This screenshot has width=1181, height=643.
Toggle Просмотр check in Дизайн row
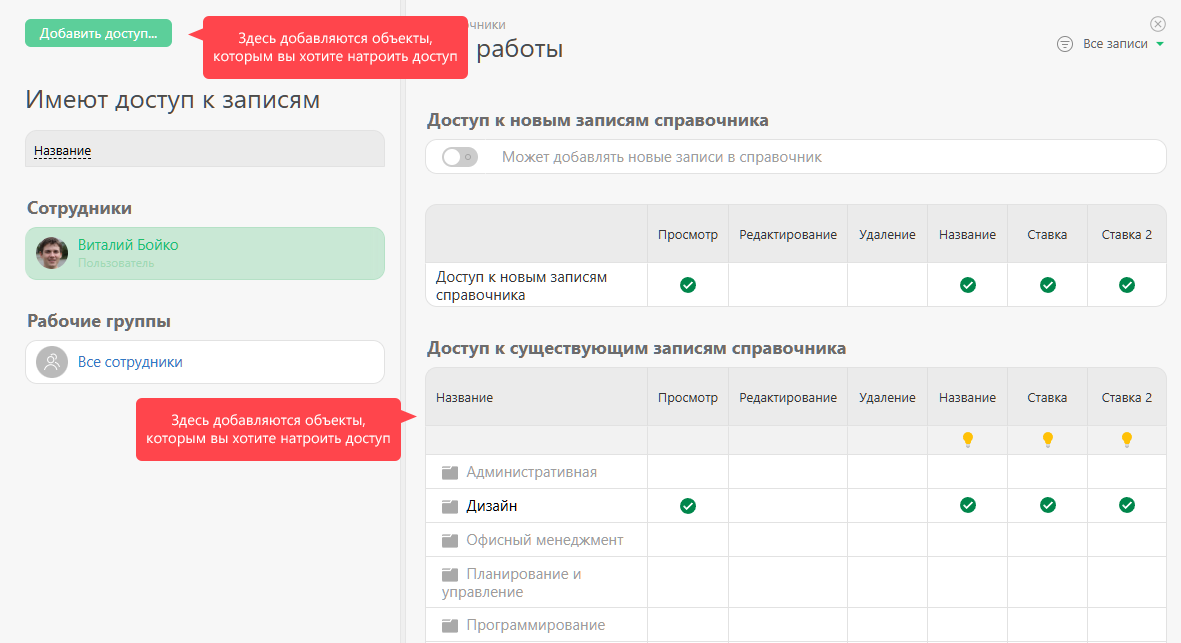[x=688, y=506]
